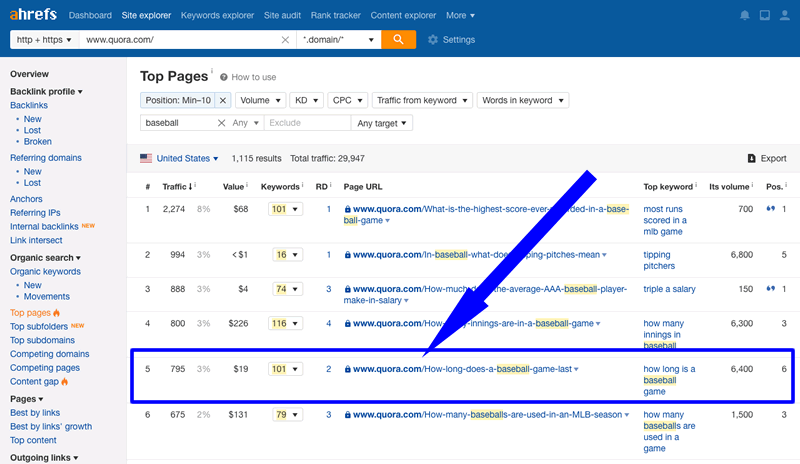
Task: Click quote icon in triple a salary row
Action: (x=770, y=288)
